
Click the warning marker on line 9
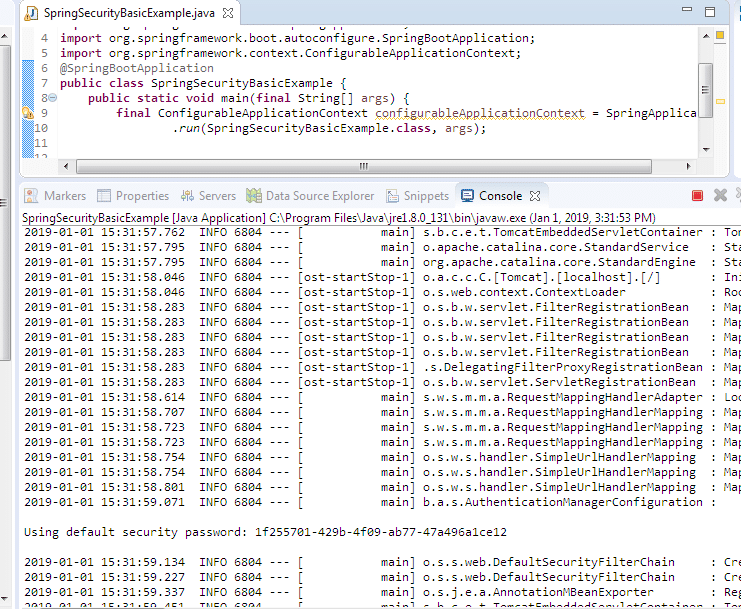tap(28, 113)
